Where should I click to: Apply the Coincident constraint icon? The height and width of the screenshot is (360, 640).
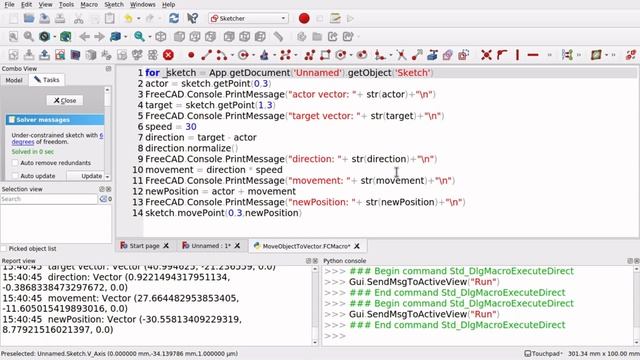[486, 55]
